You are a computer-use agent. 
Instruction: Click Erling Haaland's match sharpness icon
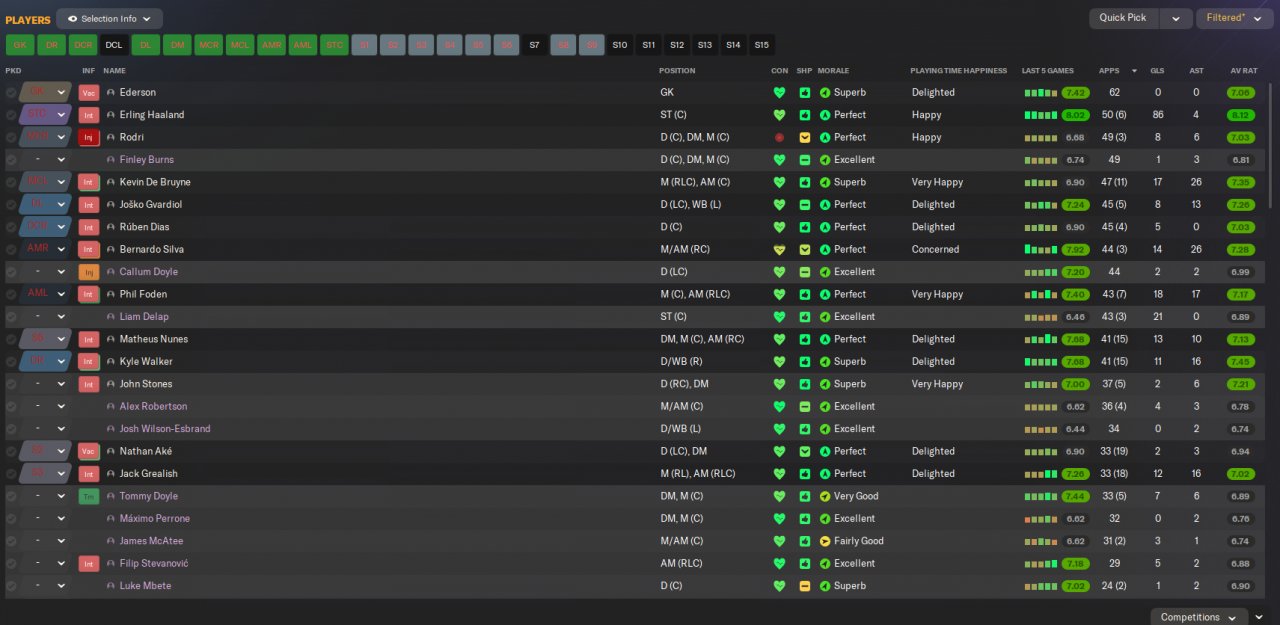click(805, 115)
